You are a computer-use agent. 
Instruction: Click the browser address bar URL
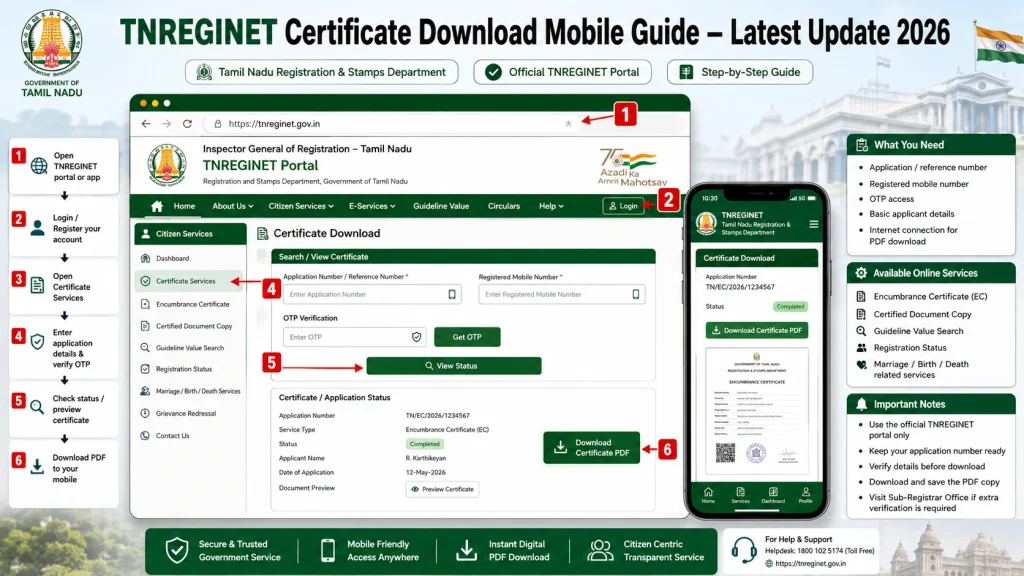(x=274, y=123)
